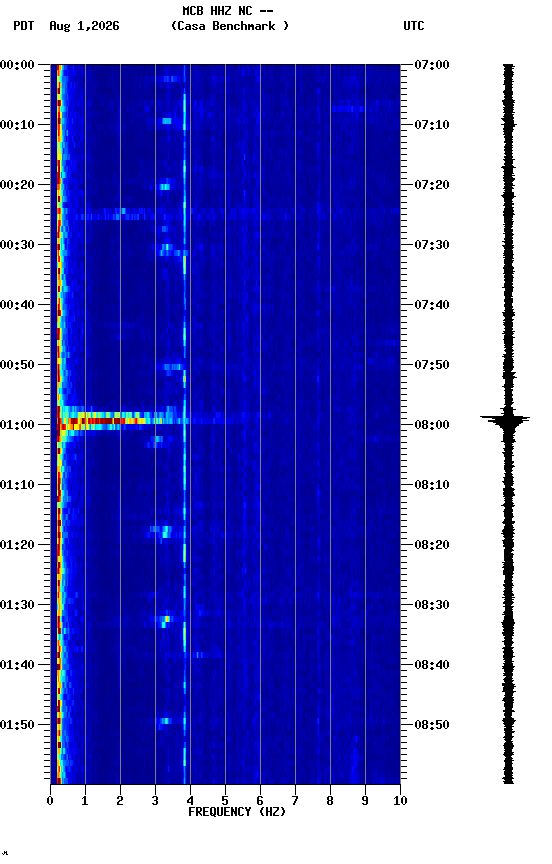
Task: Click the frequency axis tick label '0'
Action: 50,801
